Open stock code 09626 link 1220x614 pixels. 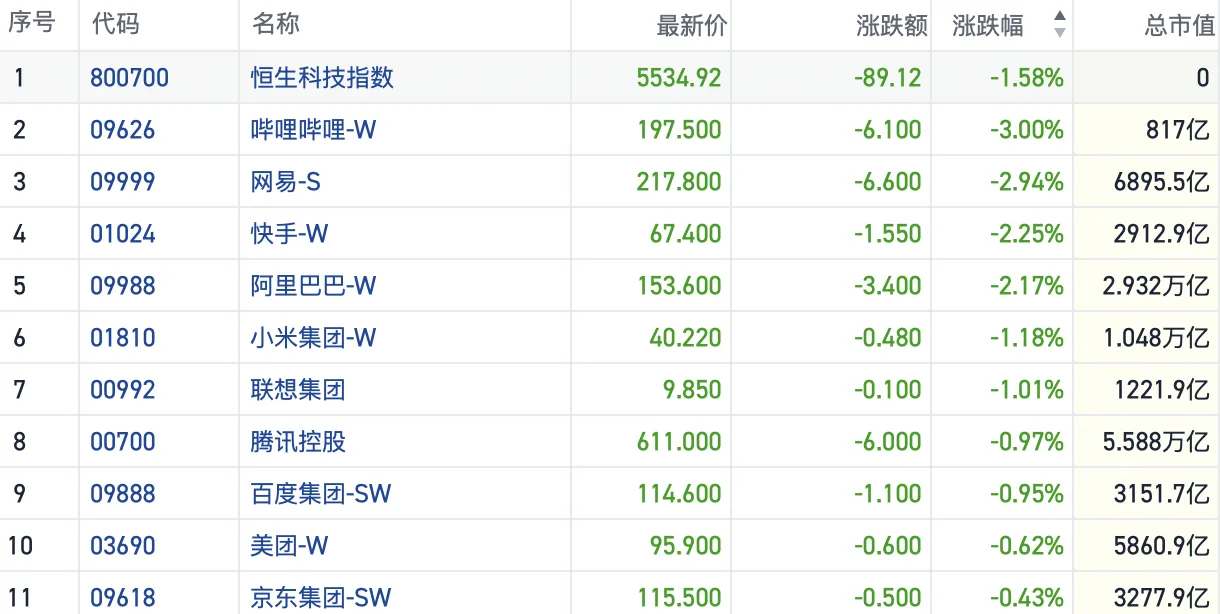click(x=122, y=130)
